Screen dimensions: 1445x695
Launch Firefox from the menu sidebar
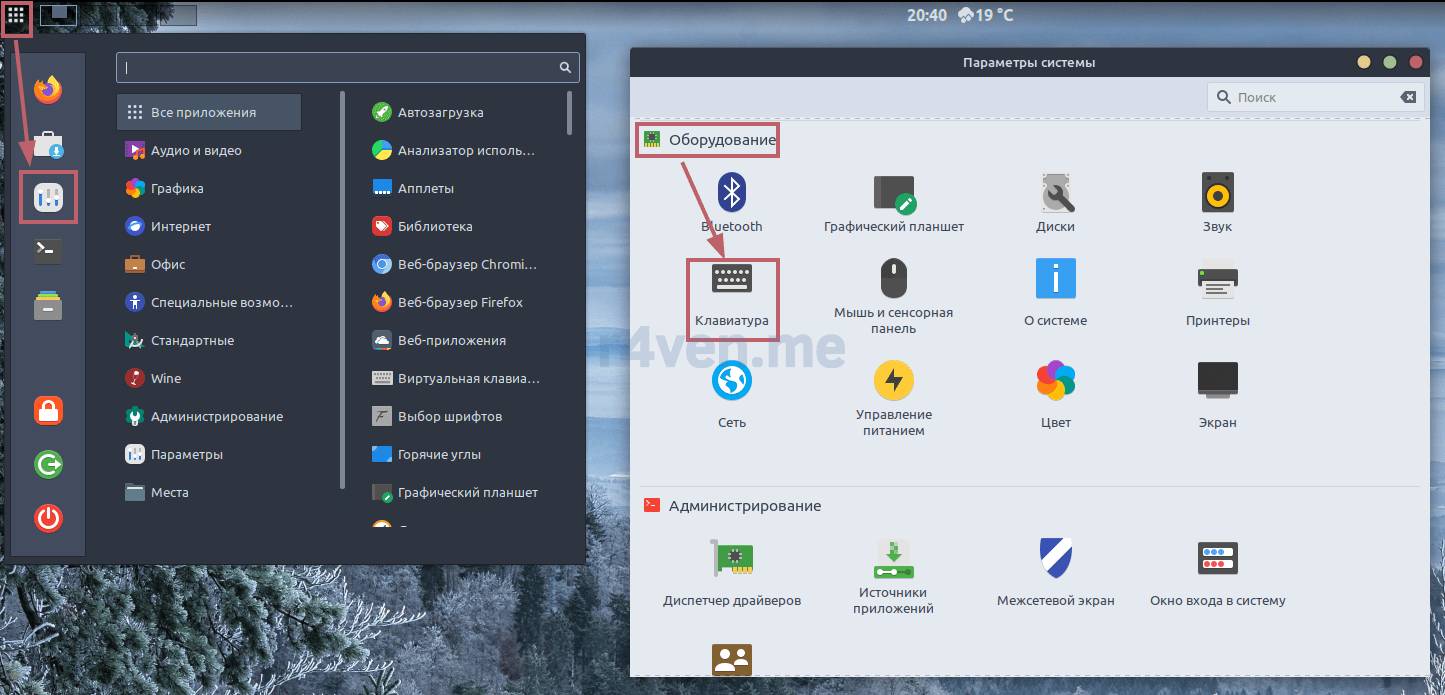click(x=48, y=90)
